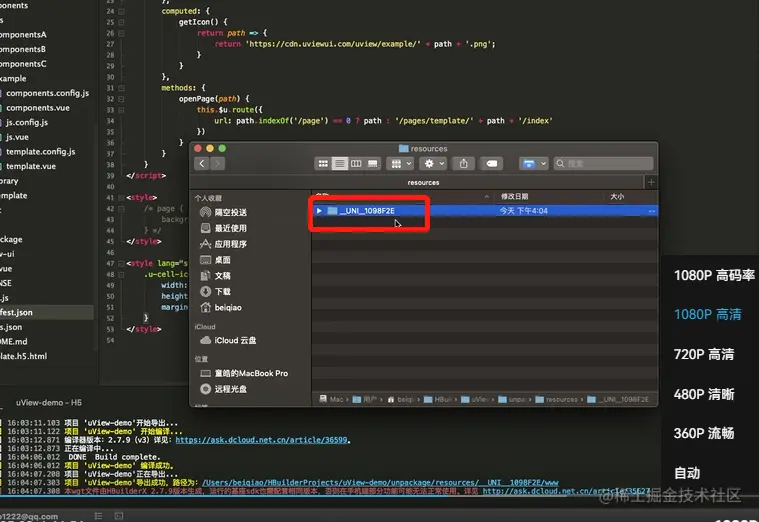Click resources in the Finder path bar
759x522 pixels.
pyautogui.click(x=557, y=399)
